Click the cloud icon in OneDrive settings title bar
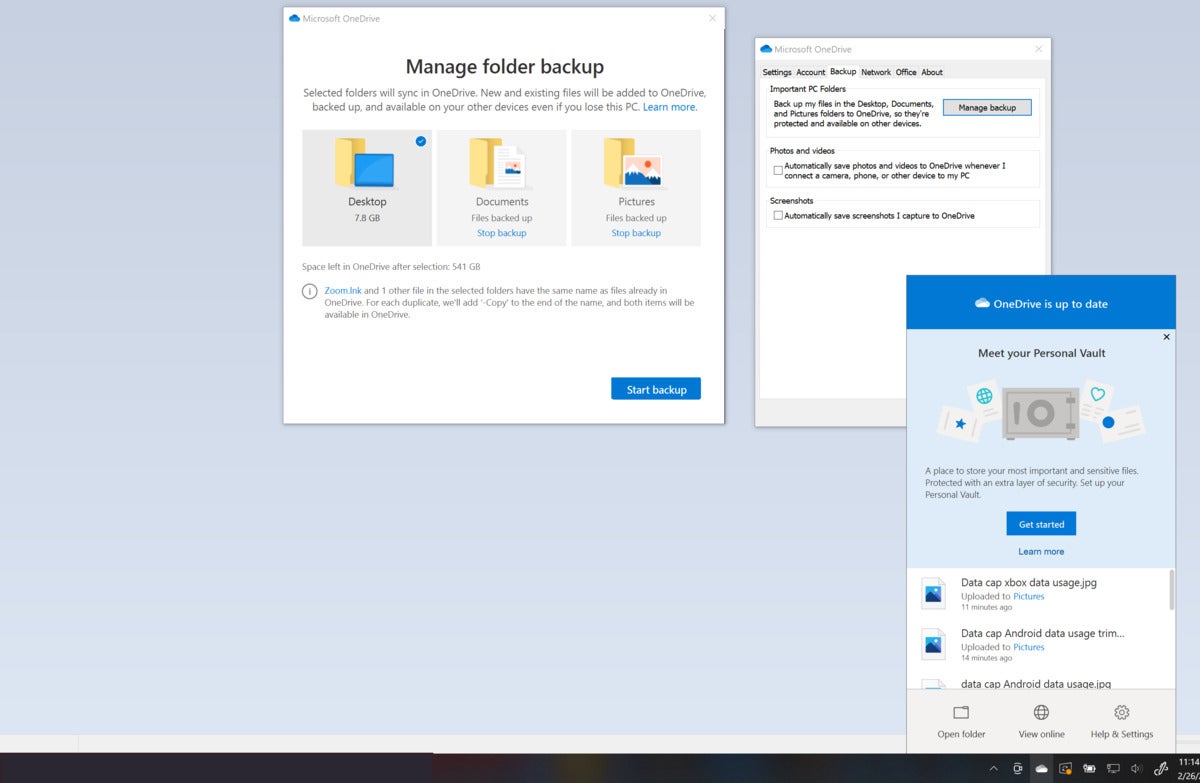The width and height of the screenshot is (1200, 783). [x=766, y=48]
